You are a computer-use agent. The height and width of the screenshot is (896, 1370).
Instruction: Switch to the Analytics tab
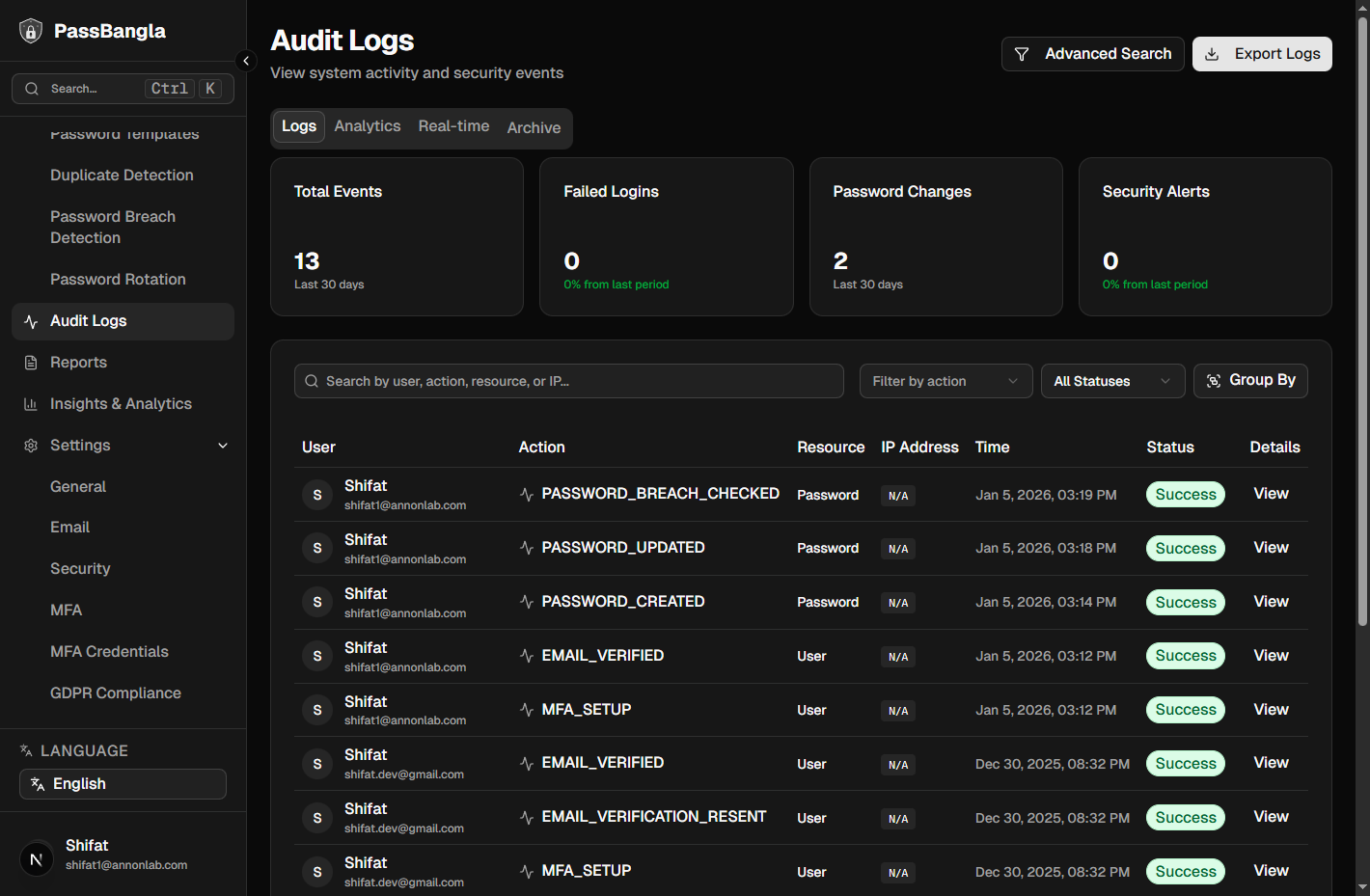tap(368, 125)
